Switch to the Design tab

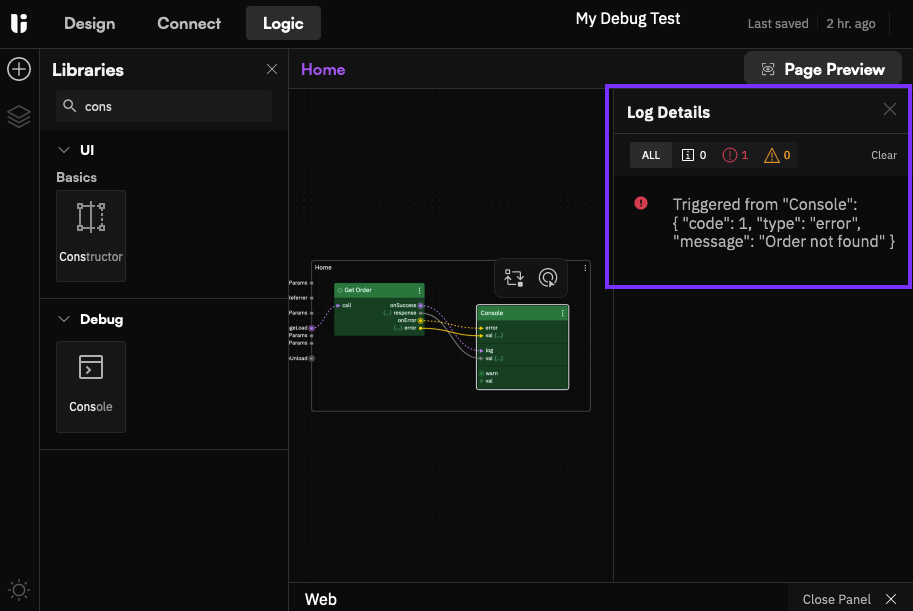point(89,23)
